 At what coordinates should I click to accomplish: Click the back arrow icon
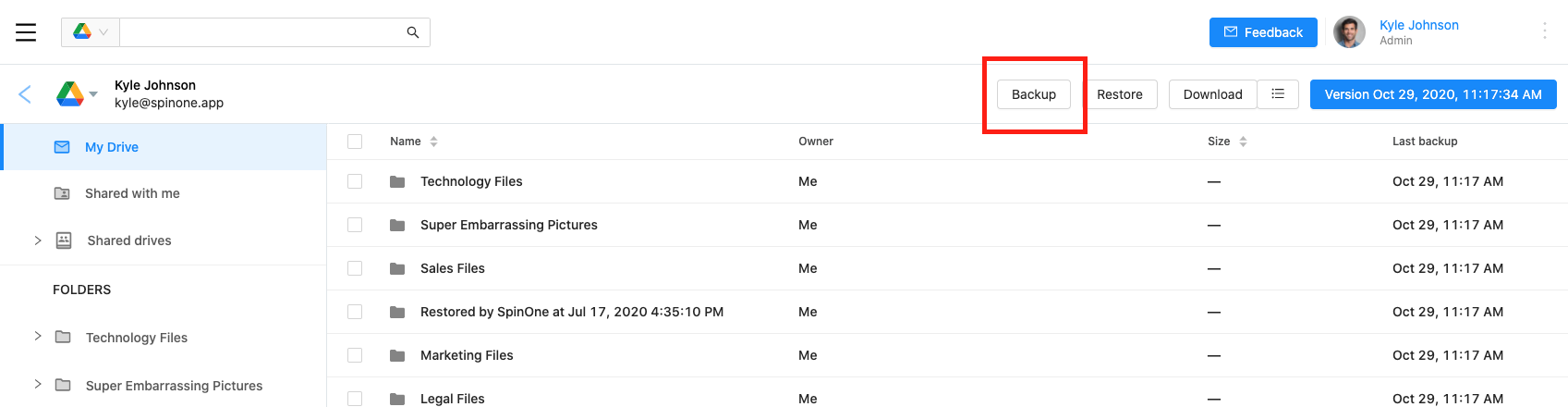coord(25,94)
